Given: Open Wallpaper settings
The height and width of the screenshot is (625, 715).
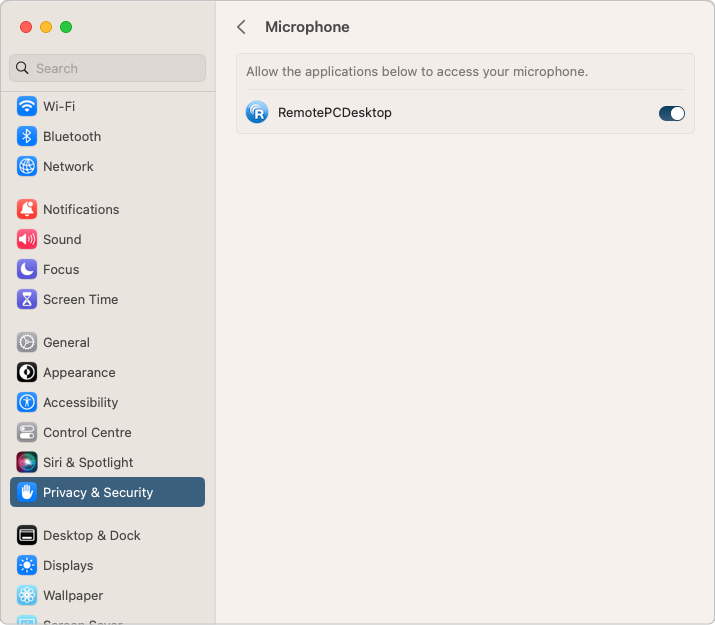Looking at the screenshot, I should 73,595.
